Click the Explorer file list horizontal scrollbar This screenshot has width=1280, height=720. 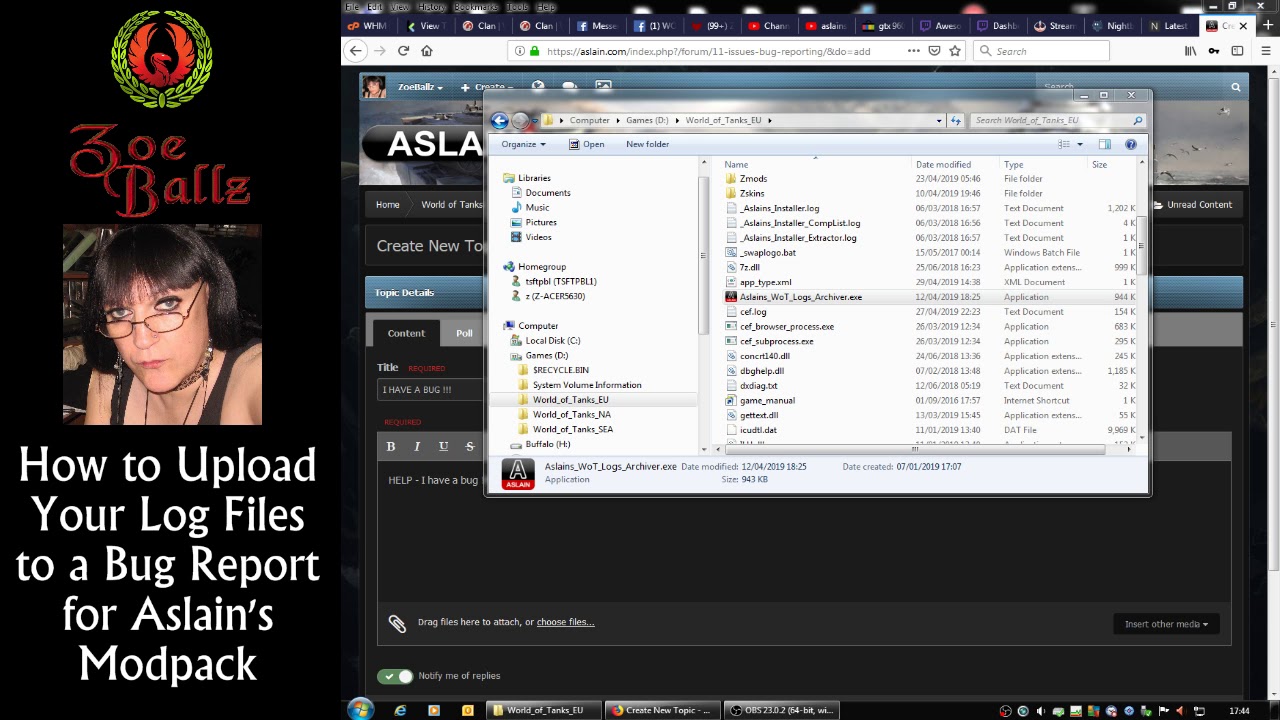[914, 449]
